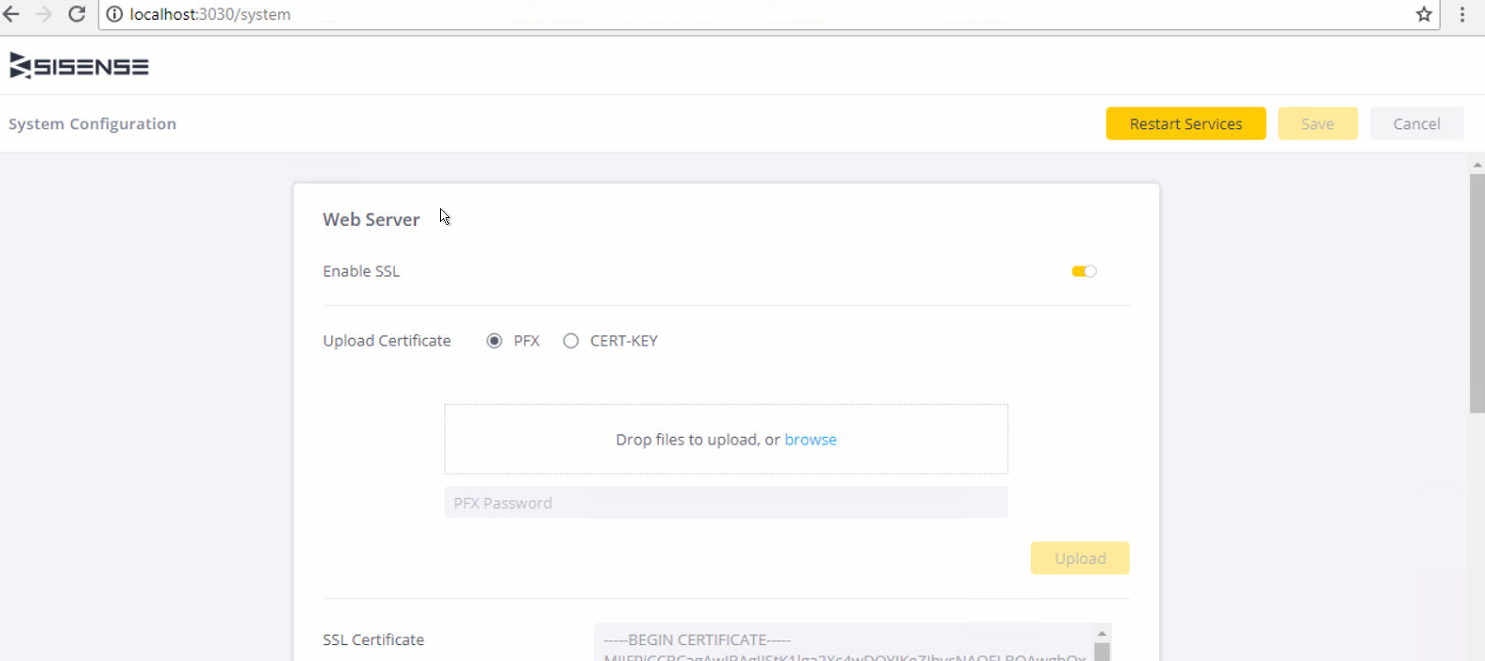Screen dimensions: 1485x661
Task: Click the Sisense logo
Action: pyautogui.click(x=78, y=64)
